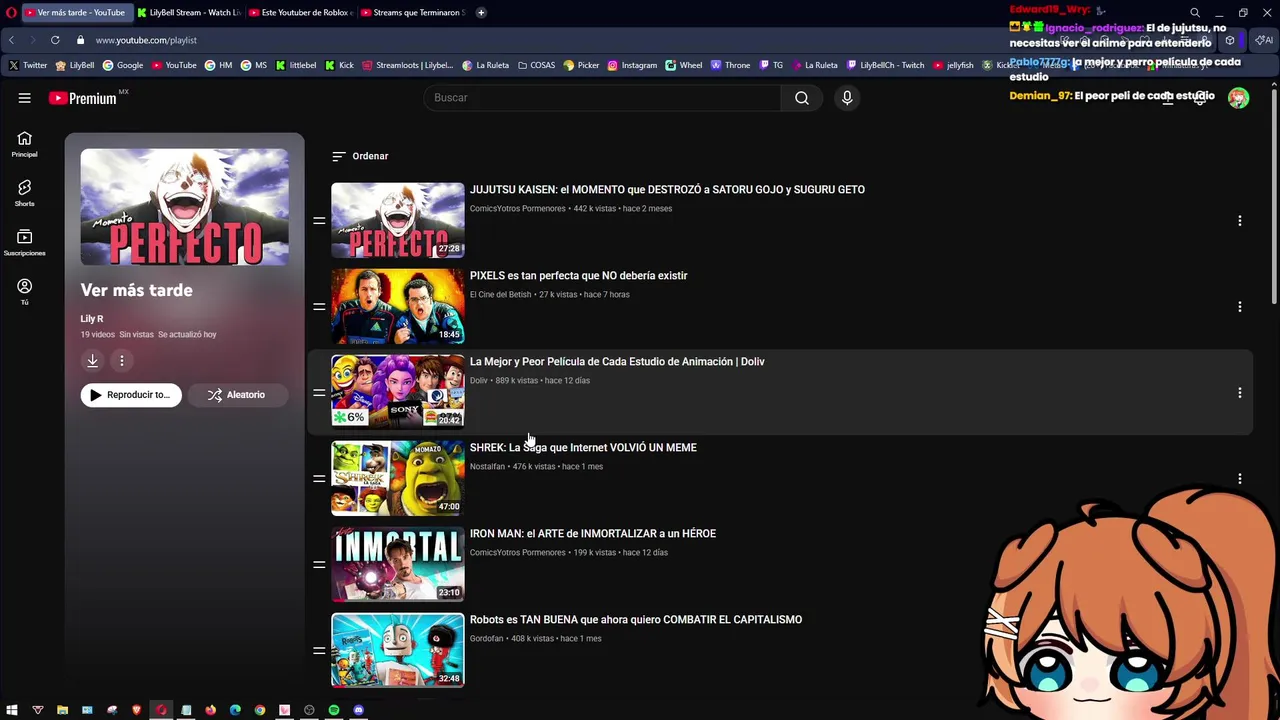Screen dimensions: 1280x720
Task: Open the large playlist cover thumbnail
Action: click(x=185, y=207)
